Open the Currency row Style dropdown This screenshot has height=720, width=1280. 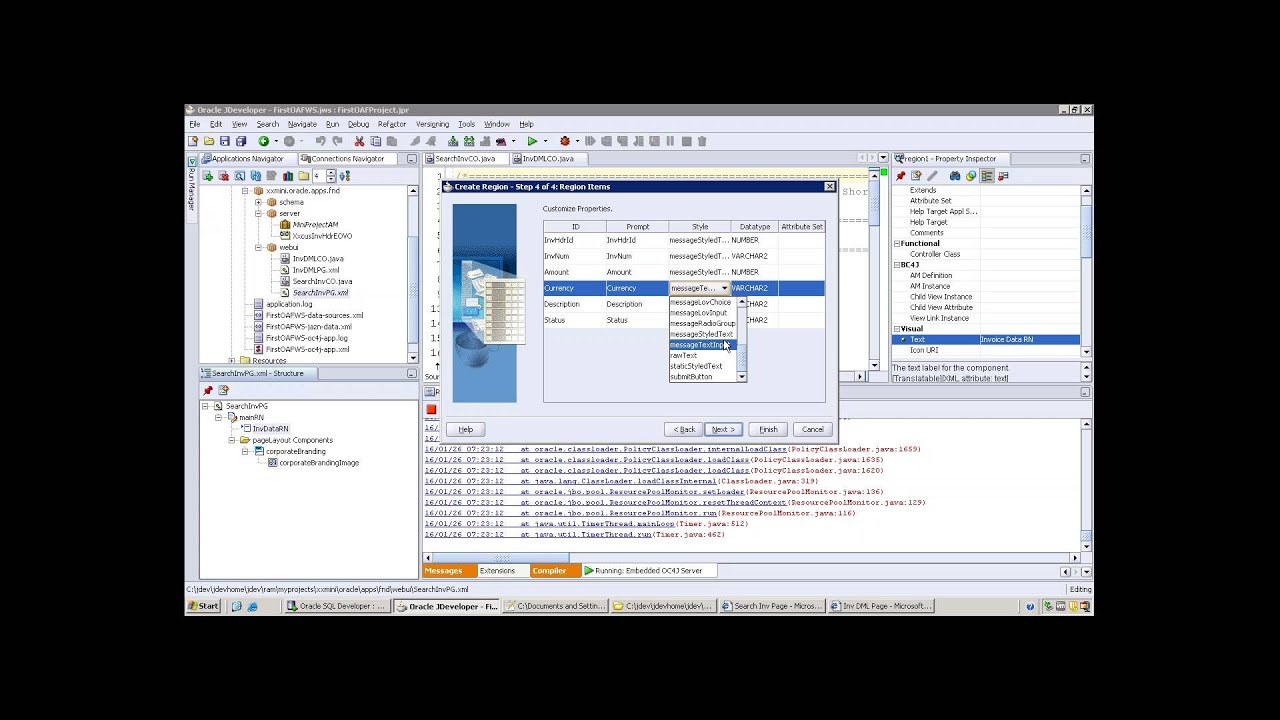tap(724, 288)
